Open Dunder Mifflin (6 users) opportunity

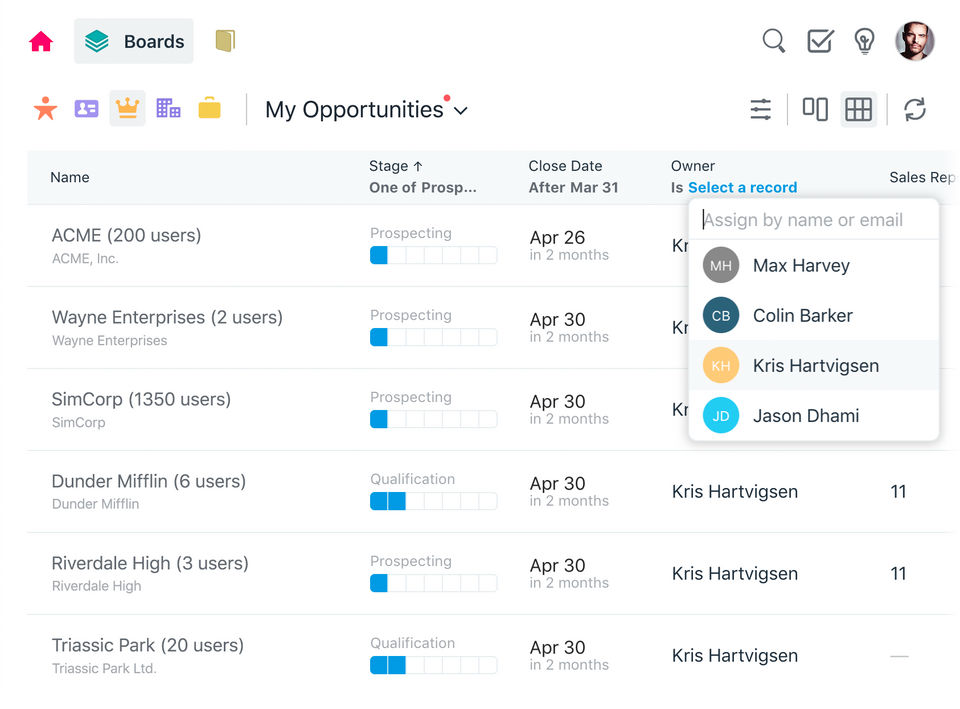[x=149, y=481]
